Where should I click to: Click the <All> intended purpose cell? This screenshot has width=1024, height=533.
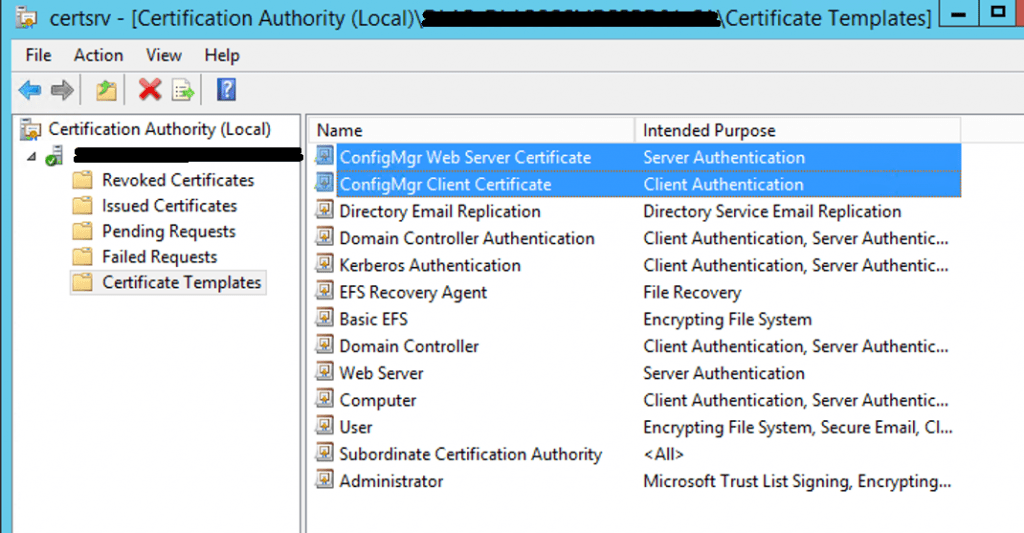[663, 454]
